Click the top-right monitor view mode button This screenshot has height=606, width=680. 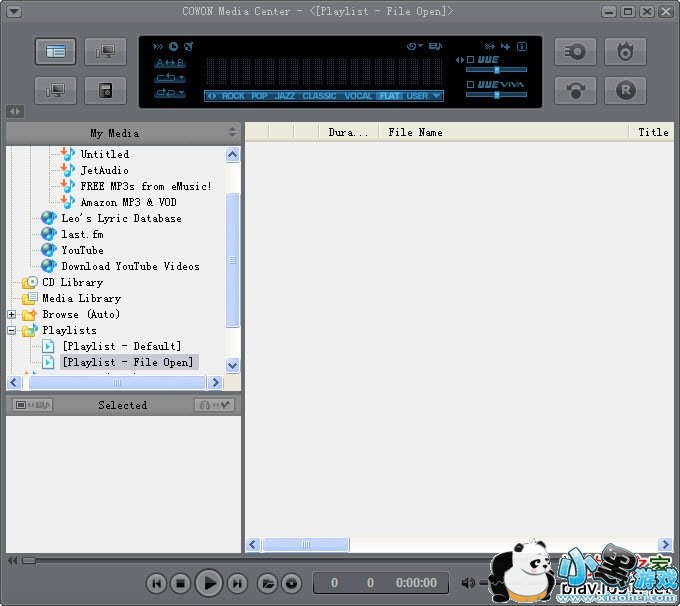105,52
